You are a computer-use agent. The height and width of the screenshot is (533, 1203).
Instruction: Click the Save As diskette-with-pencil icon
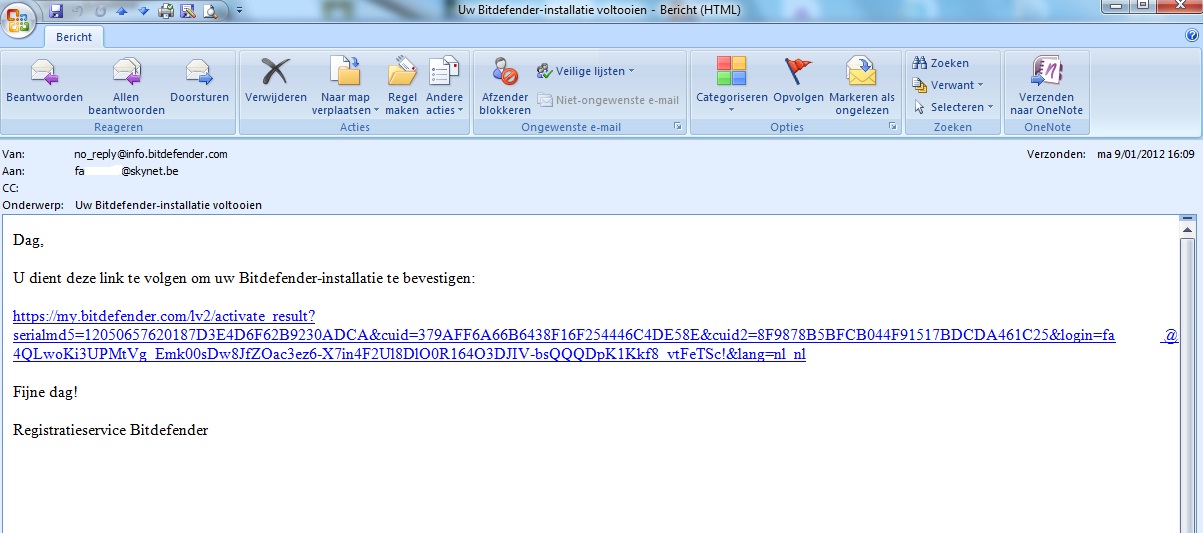click(x=187, y=11)
